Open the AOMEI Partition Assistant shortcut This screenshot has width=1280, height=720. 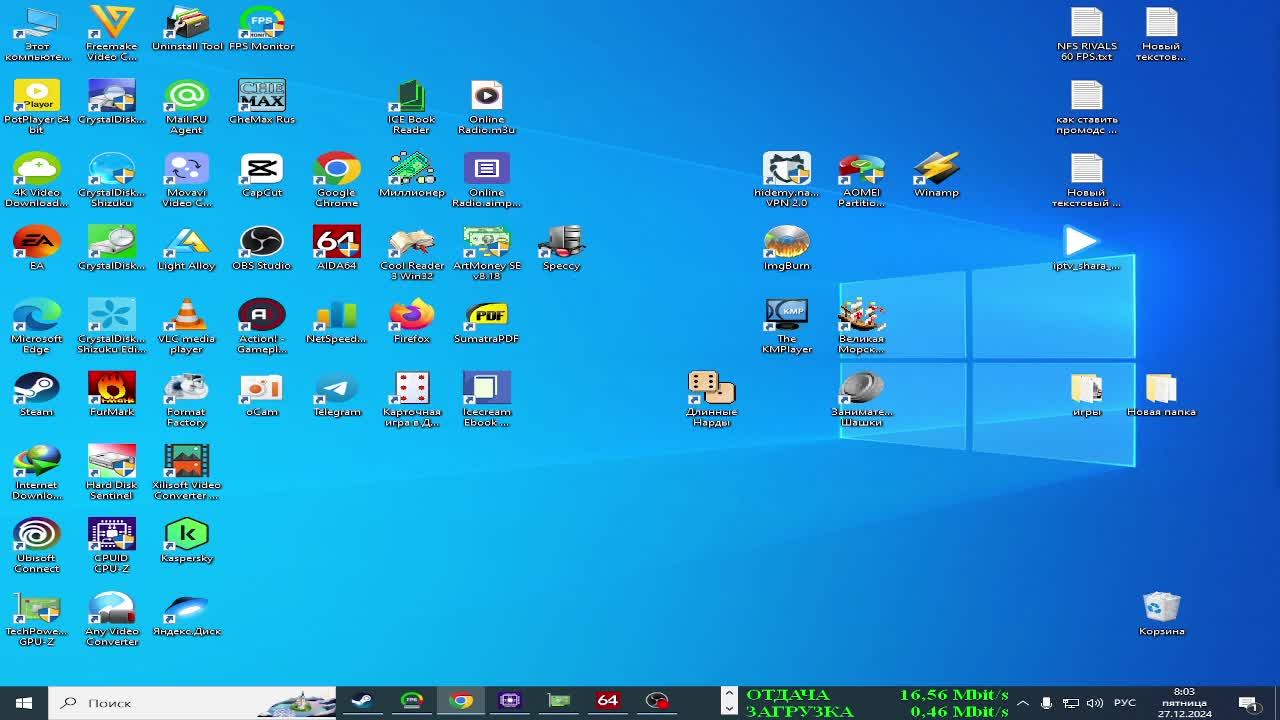point(862,180)
